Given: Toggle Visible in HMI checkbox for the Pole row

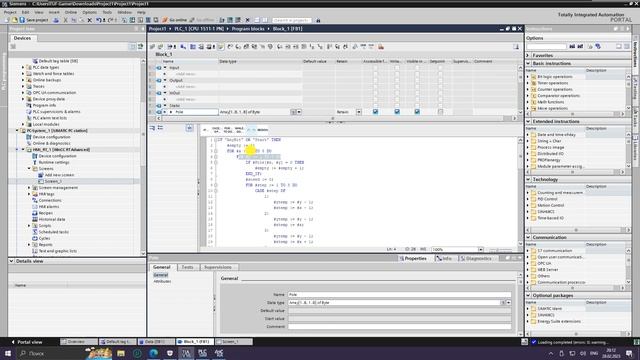Looking at the screenshot, I should coord(417,112).
